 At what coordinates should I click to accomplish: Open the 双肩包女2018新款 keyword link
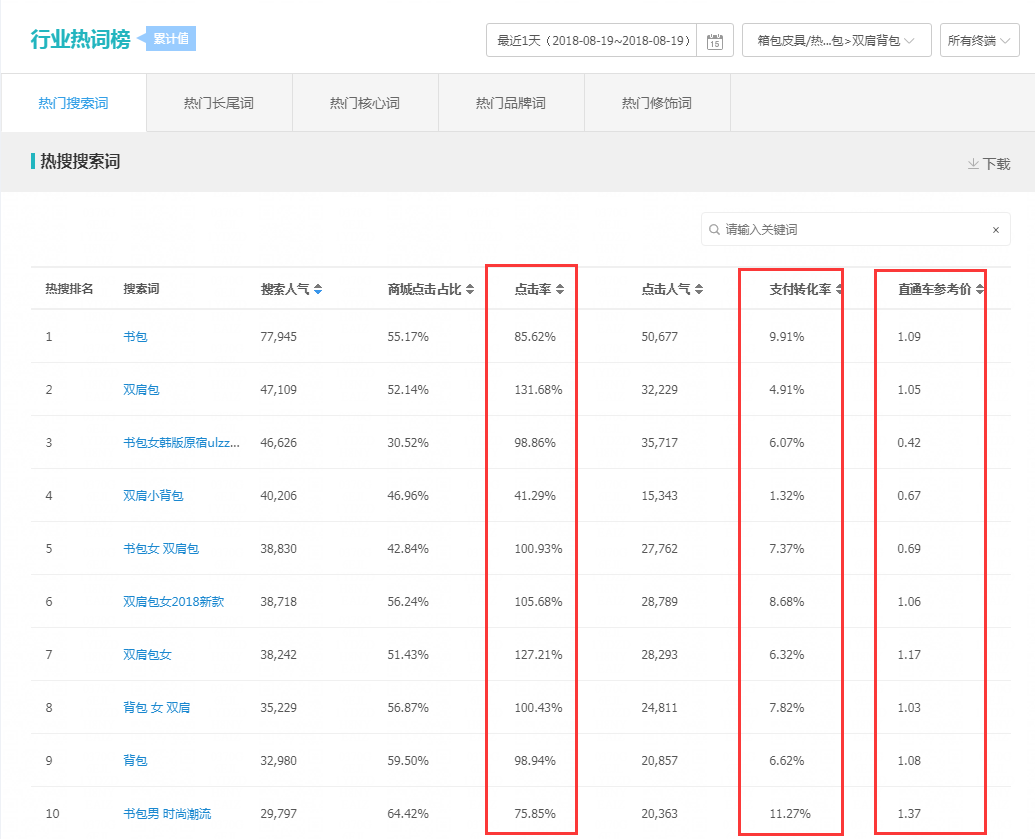pyautogui.click(x=173, y=602)
